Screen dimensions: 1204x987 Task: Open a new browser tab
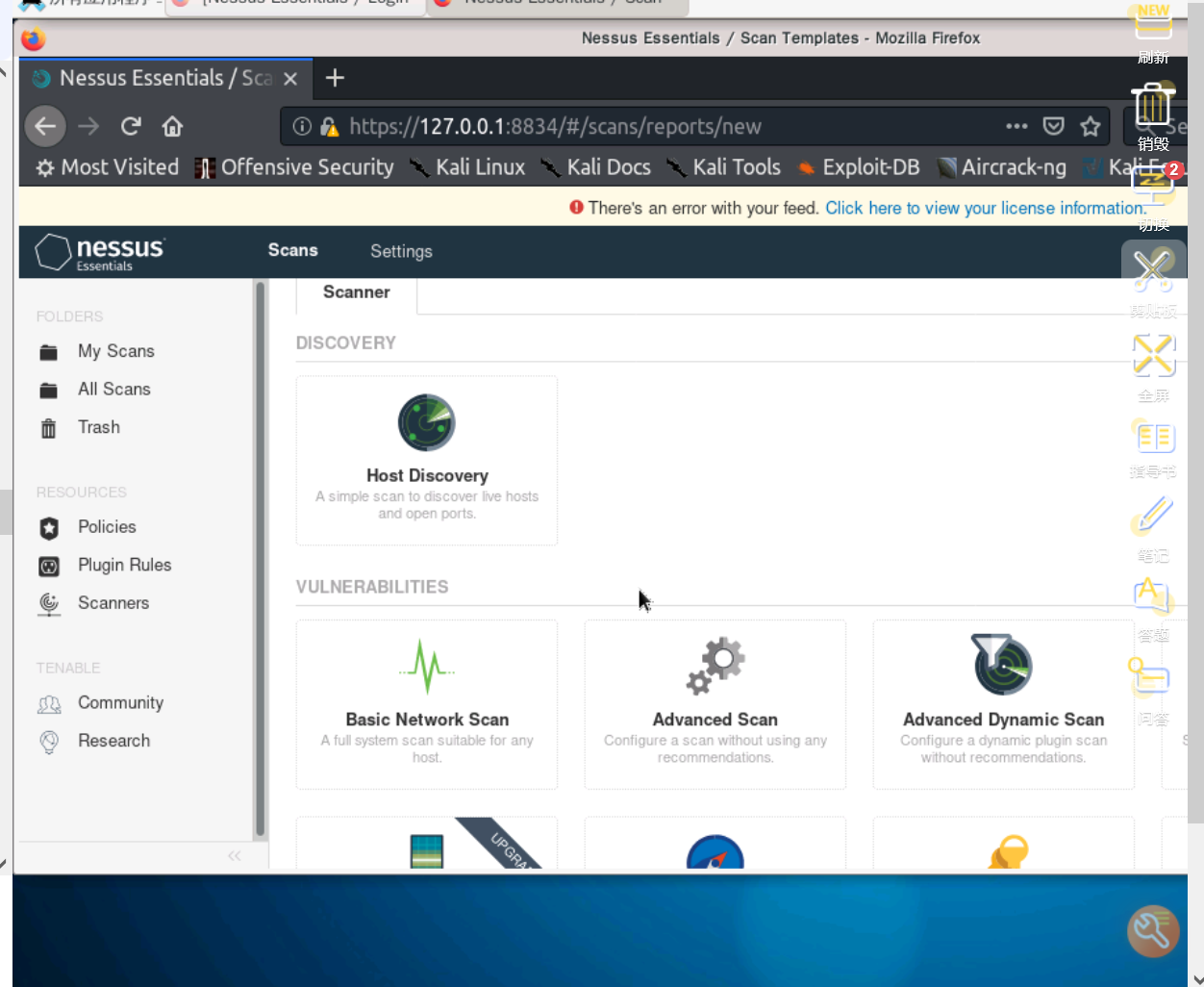click(335, 78)
